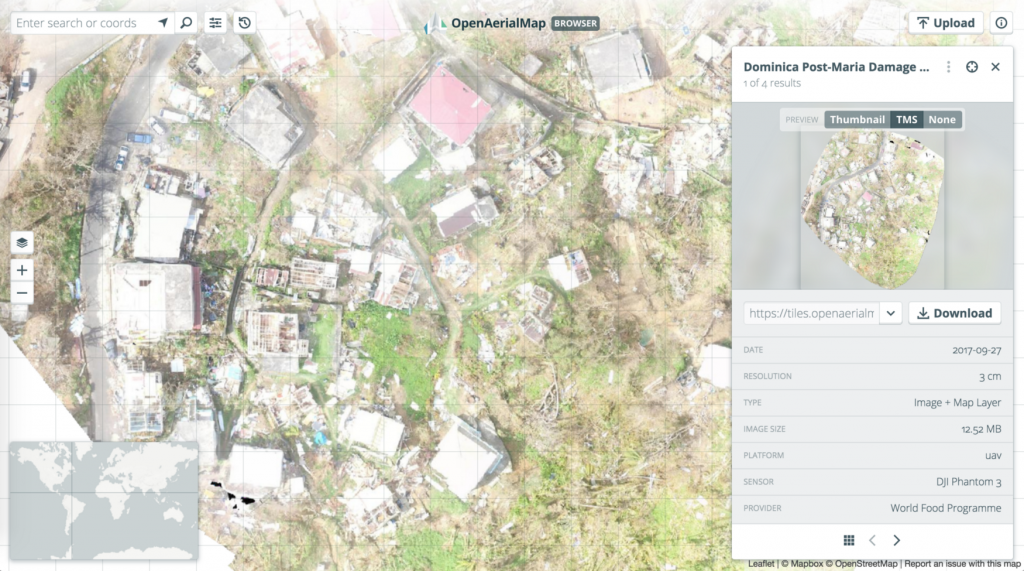Open the history clock icon
The width and height of the screenshot is (1024, 571).
point(245,23)
